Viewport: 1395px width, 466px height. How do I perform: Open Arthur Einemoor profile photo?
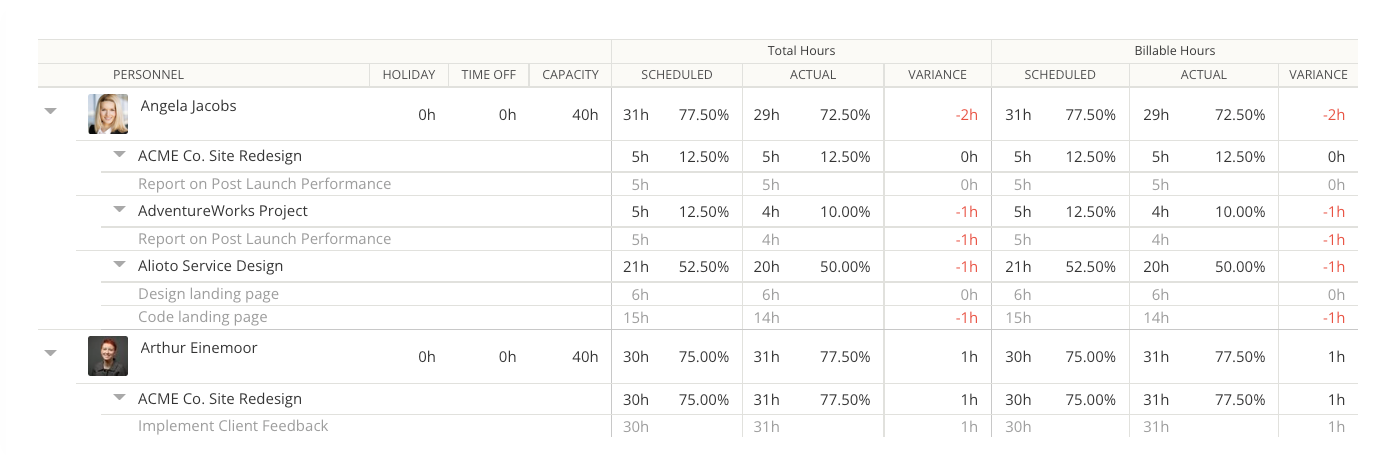[x=108, y=356]
